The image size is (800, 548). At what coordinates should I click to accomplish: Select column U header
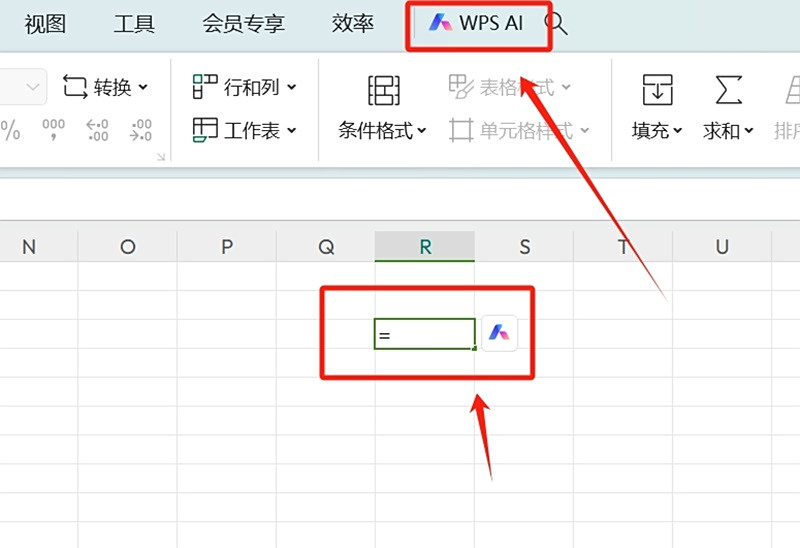click(x=722, y=247)
